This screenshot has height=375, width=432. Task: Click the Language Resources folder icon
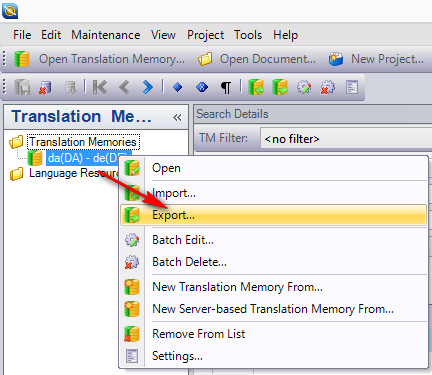tap(16, 174)
